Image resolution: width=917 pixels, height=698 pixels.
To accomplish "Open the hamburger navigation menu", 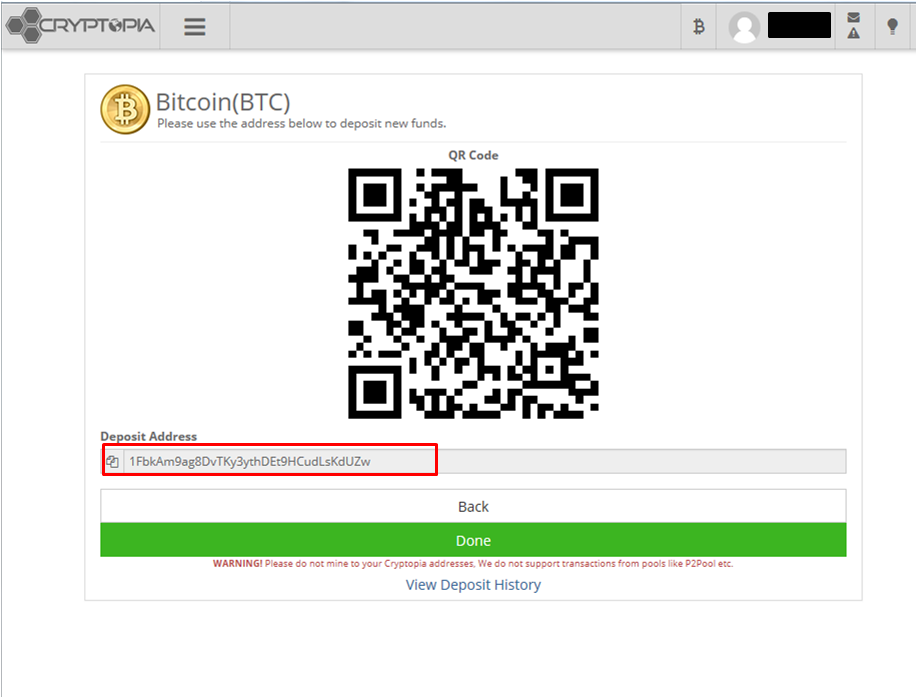I will coord(195,27).
